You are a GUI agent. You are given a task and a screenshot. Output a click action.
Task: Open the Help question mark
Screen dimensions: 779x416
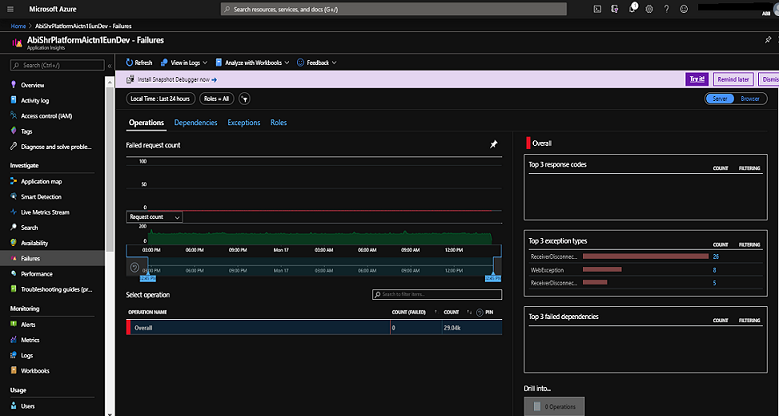(x=667, y=9)
